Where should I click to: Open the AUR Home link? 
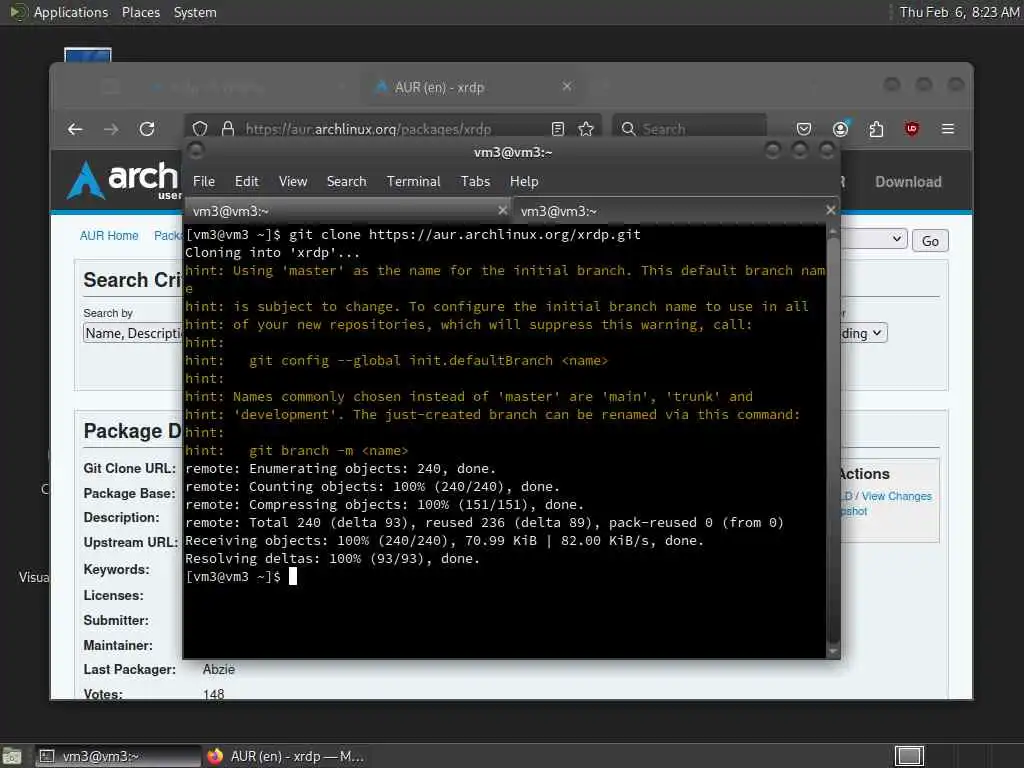pyautogui.click(x=109, y=236)
